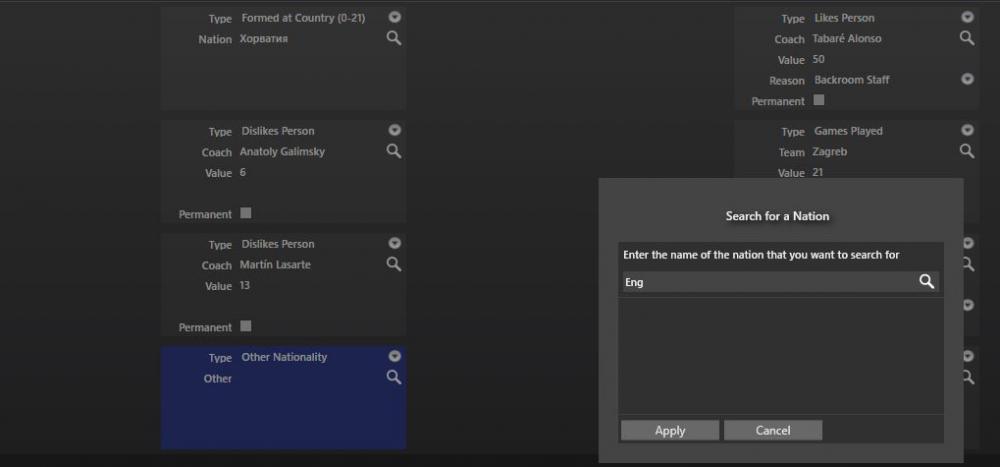Click search icon for coach Anatoly Galimsky

394,151
